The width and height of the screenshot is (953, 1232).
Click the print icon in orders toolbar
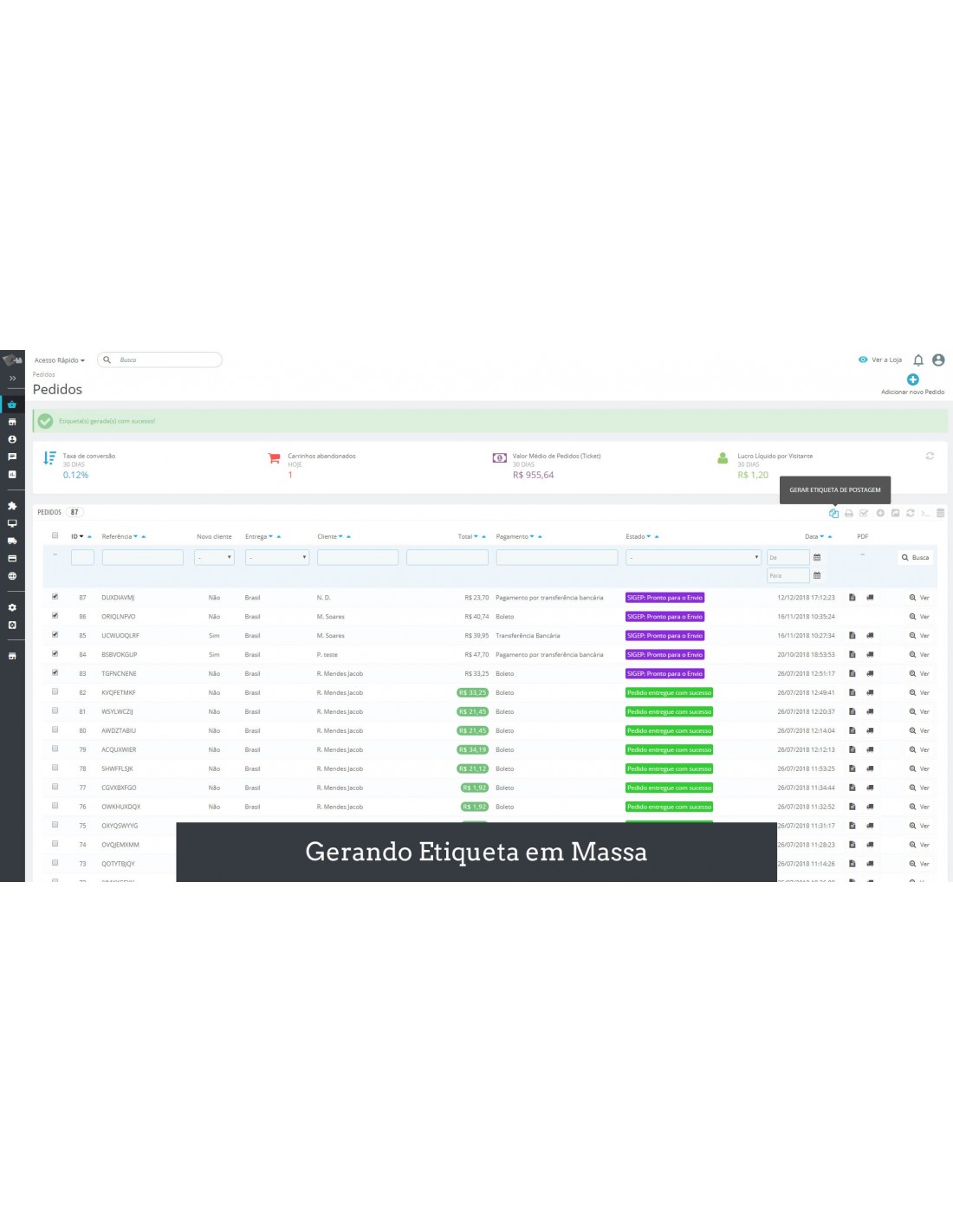point(849,513)
